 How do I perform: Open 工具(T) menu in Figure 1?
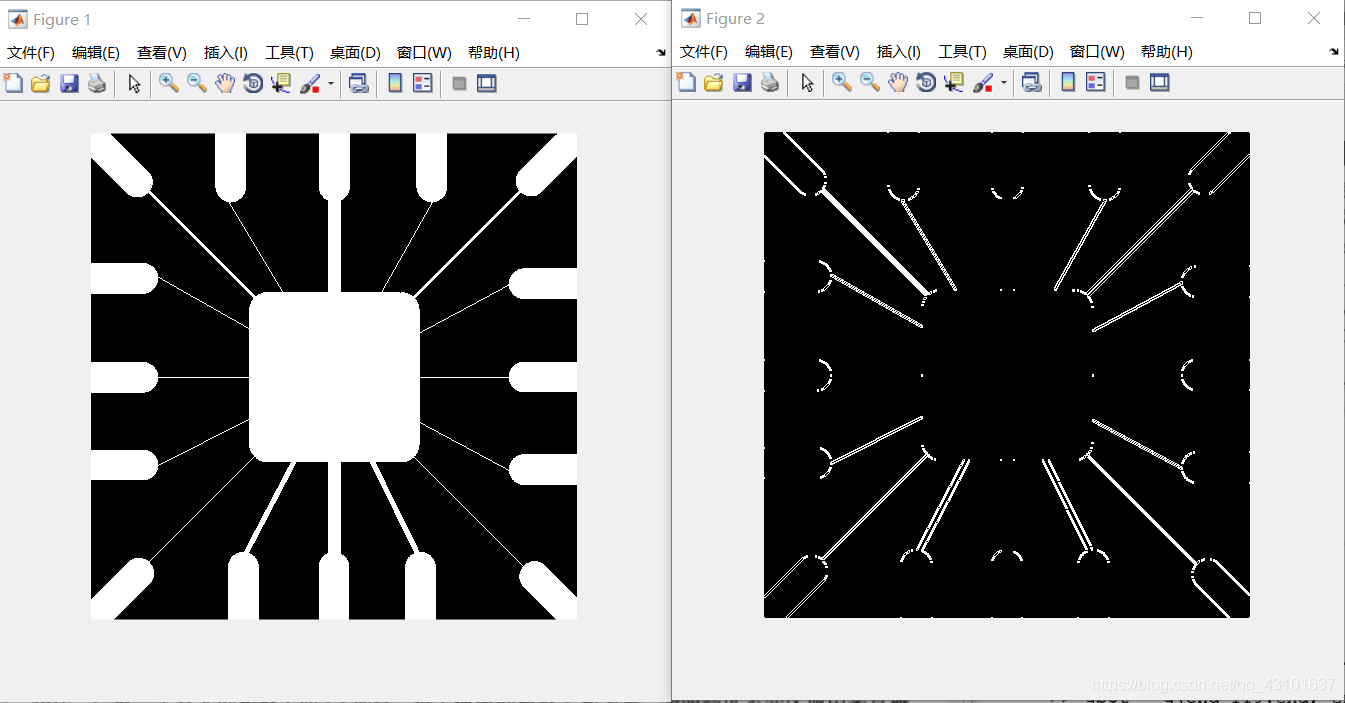[290, 53]
